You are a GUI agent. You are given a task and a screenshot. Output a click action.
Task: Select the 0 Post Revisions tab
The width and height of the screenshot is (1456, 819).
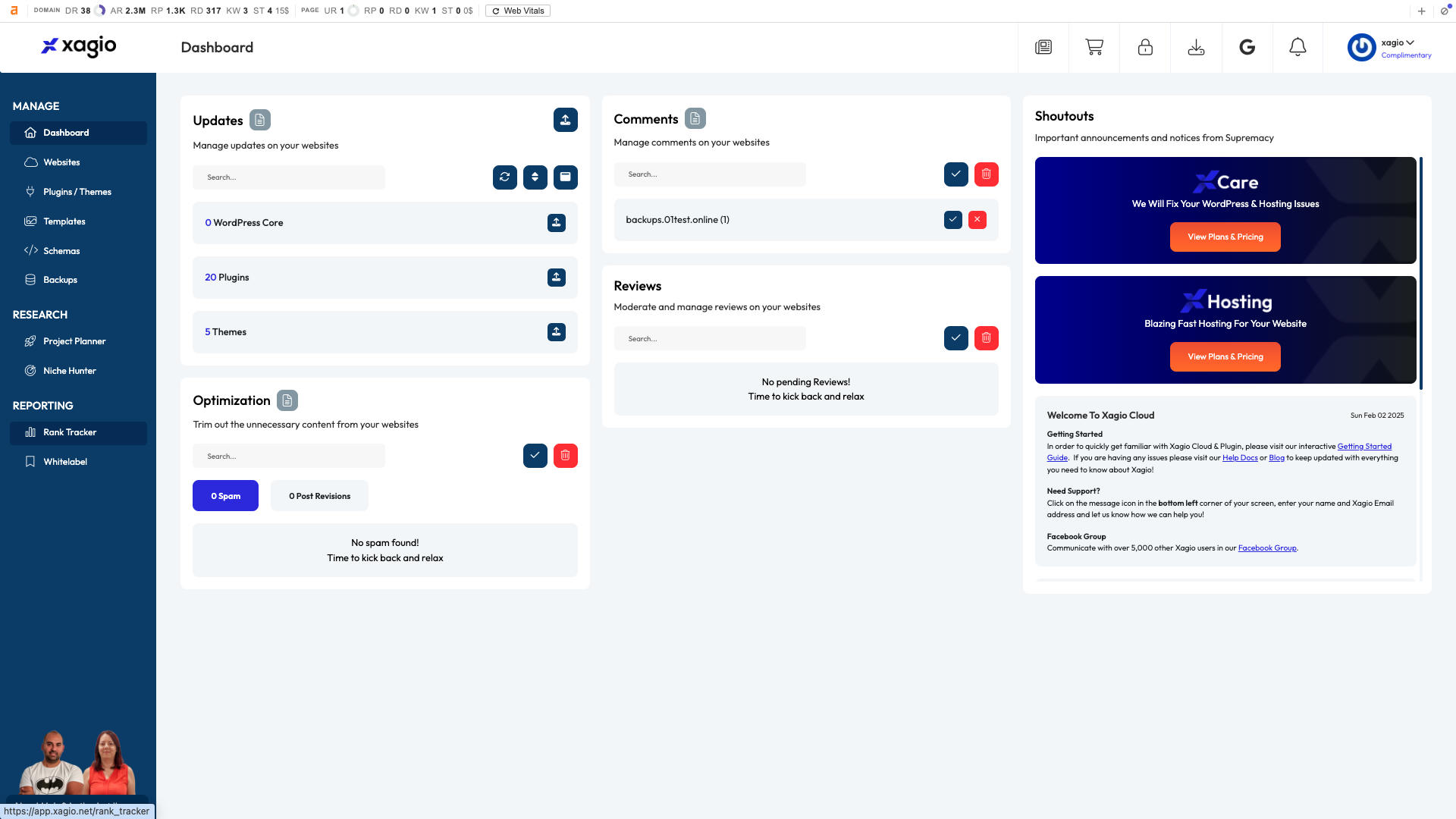click(319, 495)
